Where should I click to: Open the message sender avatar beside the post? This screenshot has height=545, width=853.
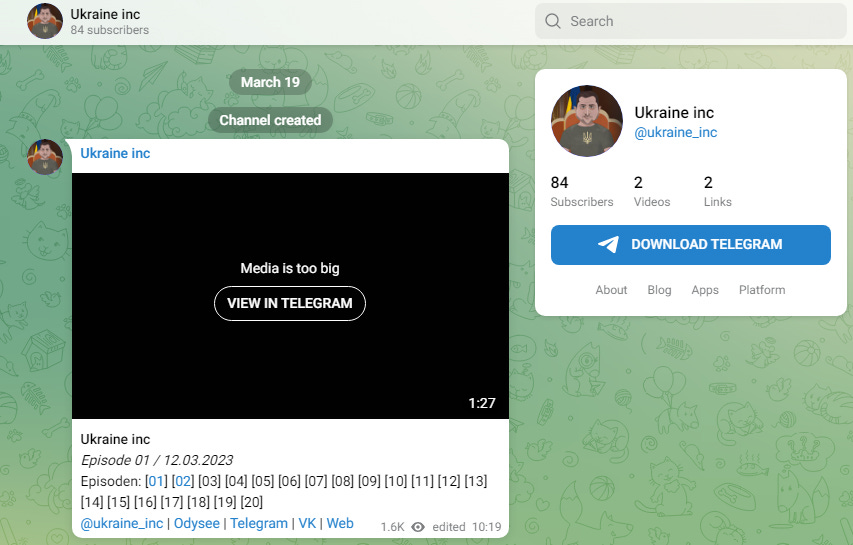point(45,157)
